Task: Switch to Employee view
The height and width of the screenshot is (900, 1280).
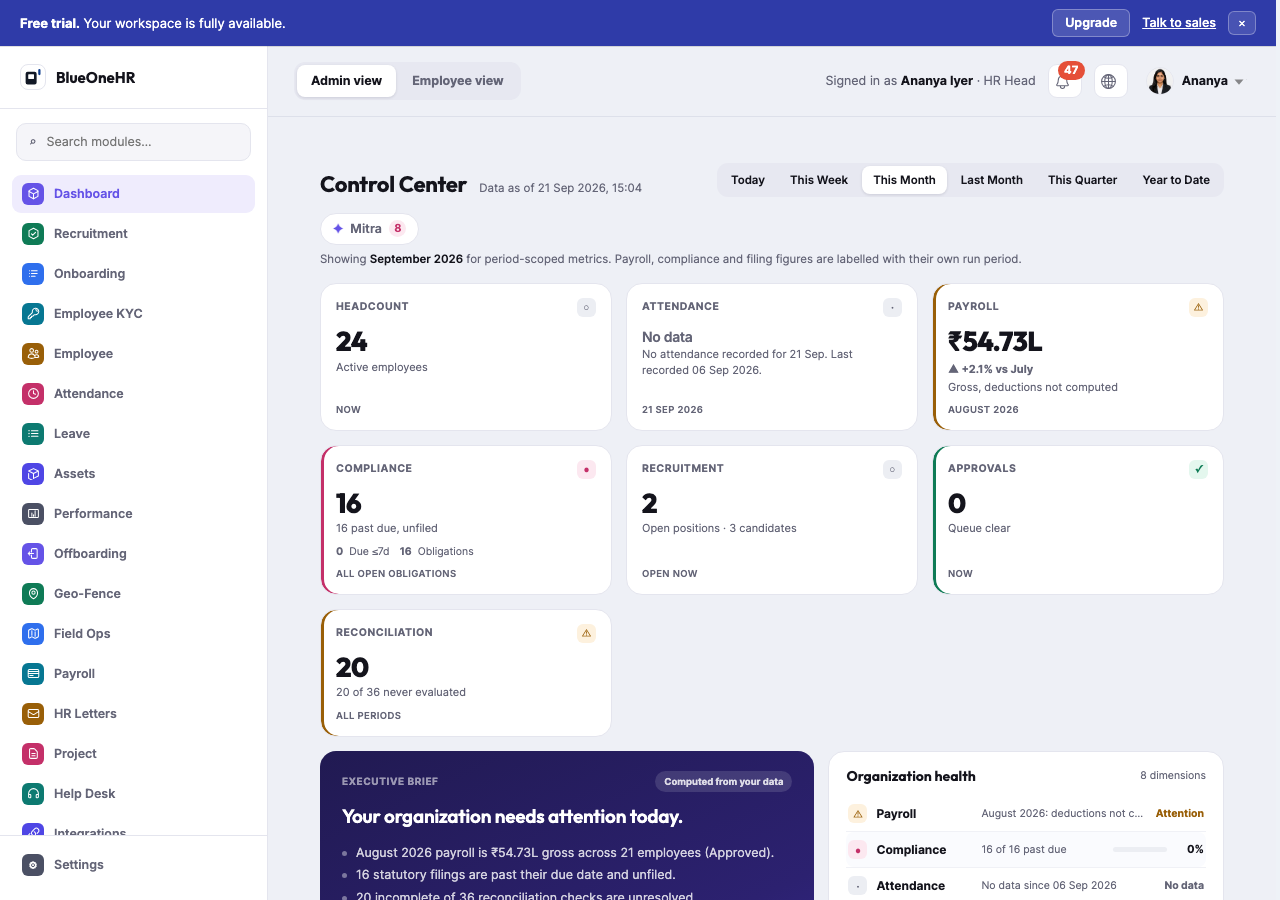Action: (x=458, y=81)
